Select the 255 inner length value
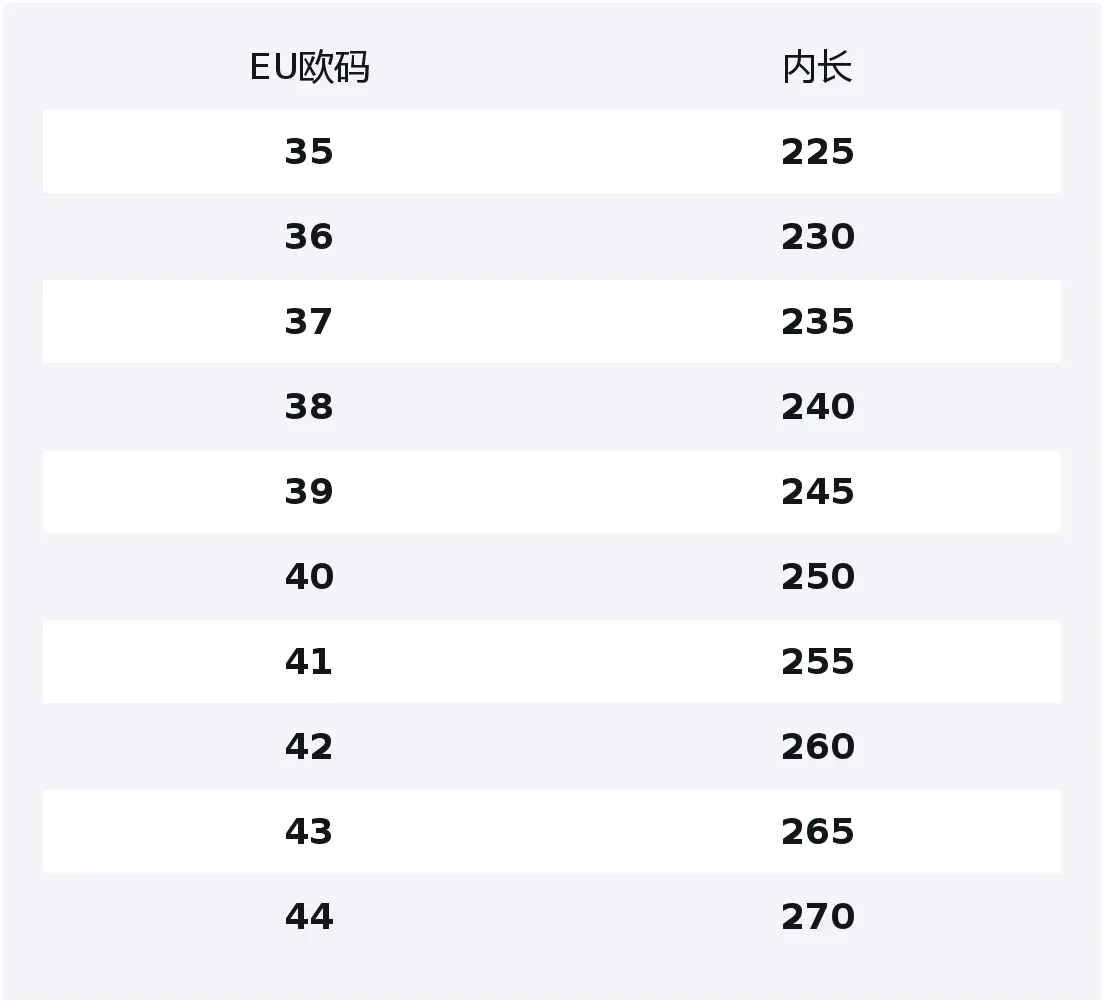This screenshot has height=1003, width=1104. (817, 662)
